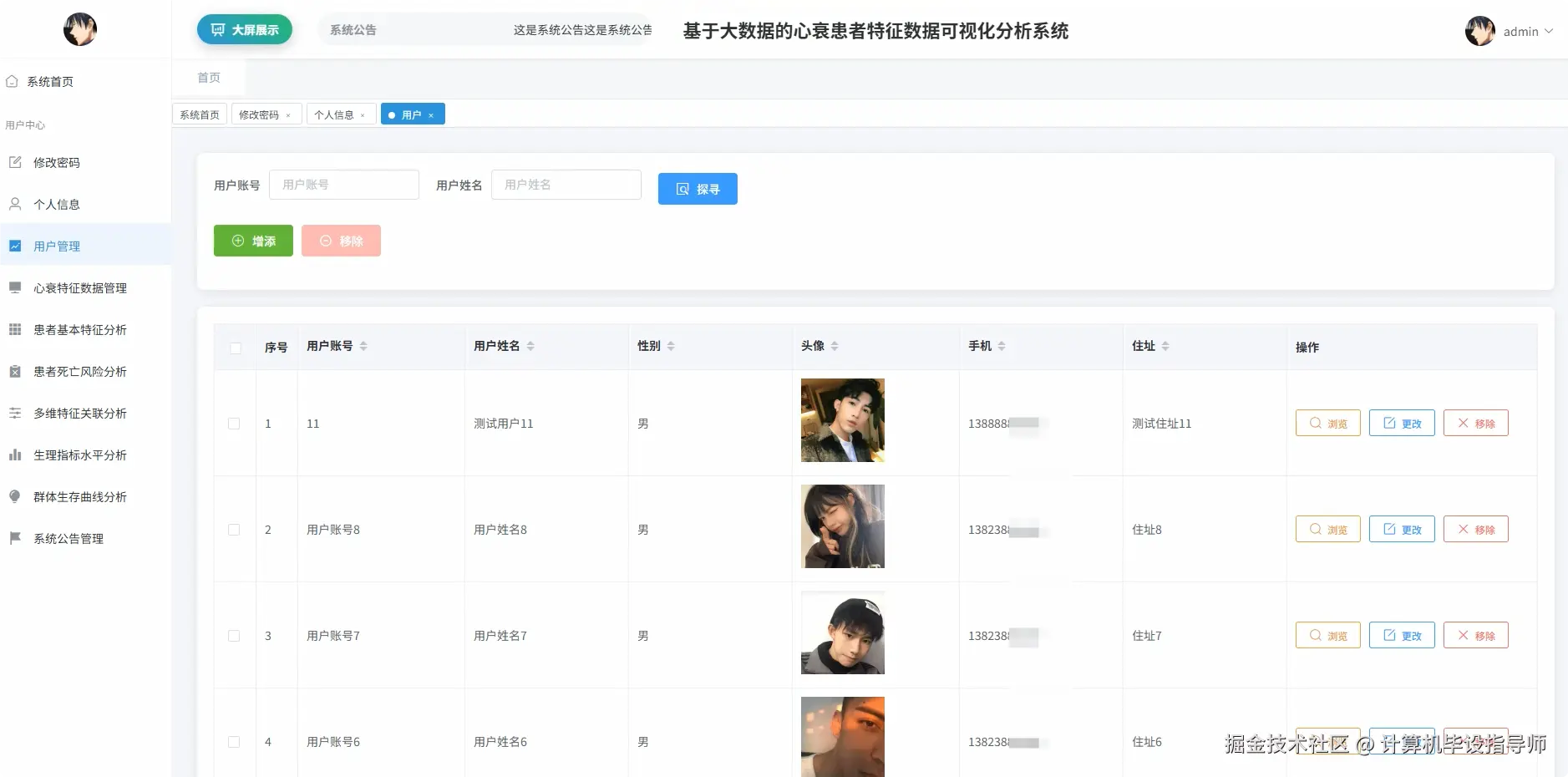This screenshot has width=1568, height=777.
Task: Click the green 增添 add button
Action: pyautogui.click(x=253, y=241)
